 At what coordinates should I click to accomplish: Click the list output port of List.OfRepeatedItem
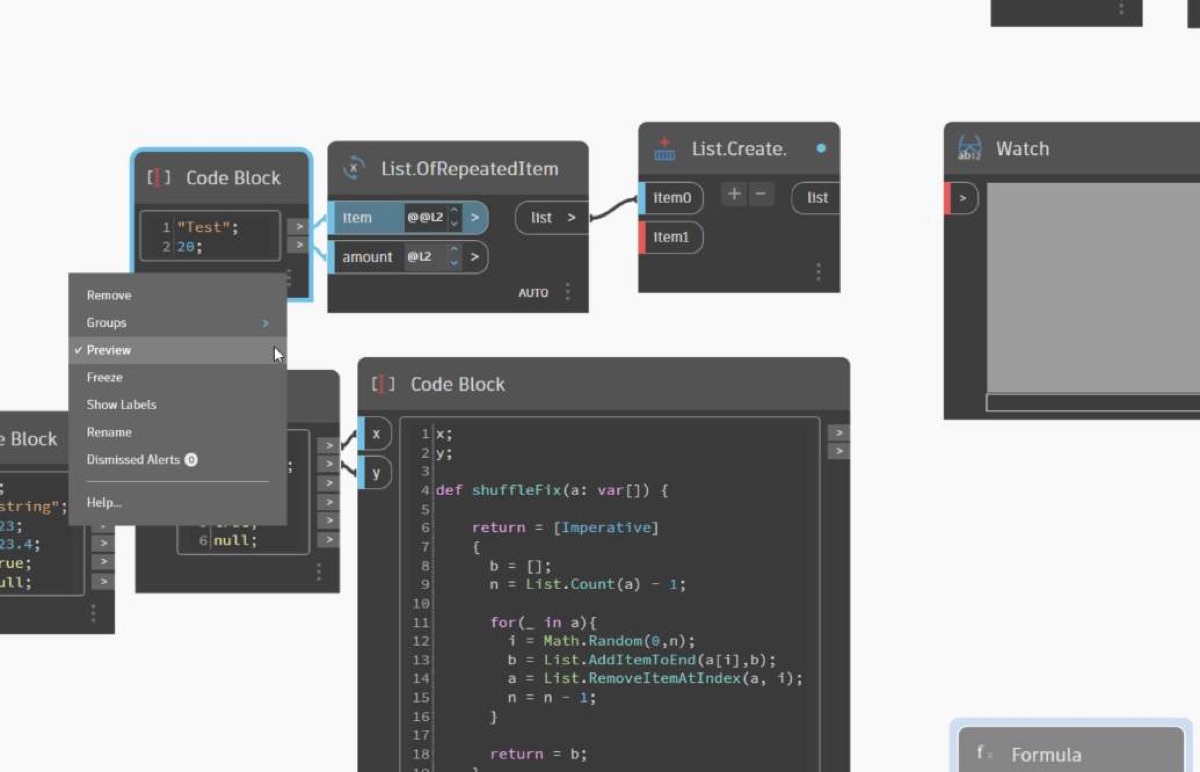click(552, 217)
